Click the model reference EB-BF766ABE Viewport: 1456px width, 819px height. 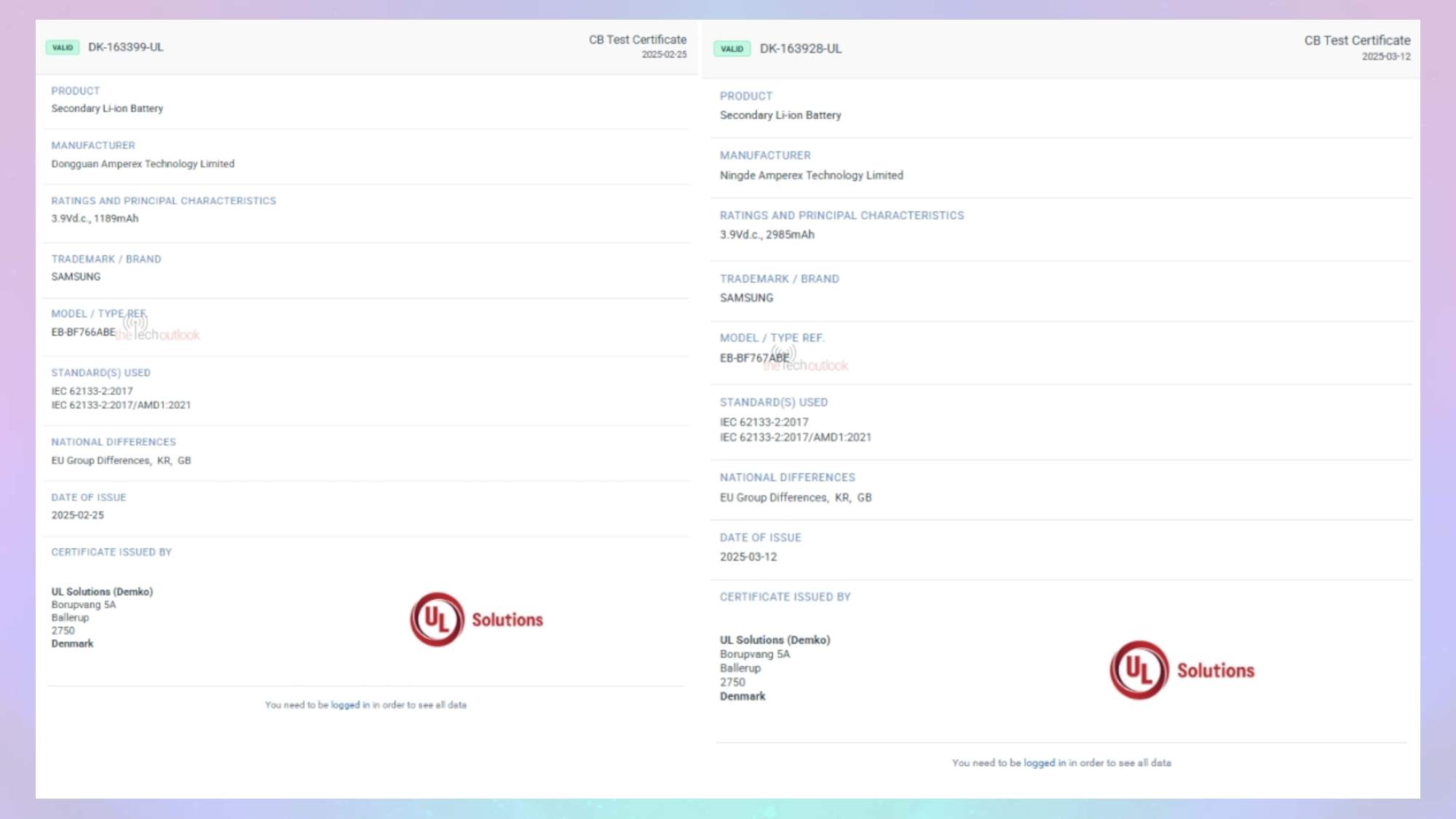coord(83,332)
